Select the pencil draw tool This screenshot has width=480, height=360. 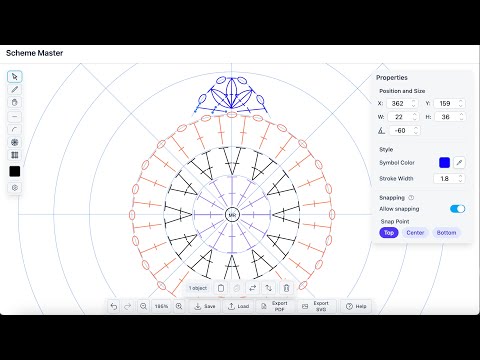[15, 90]
